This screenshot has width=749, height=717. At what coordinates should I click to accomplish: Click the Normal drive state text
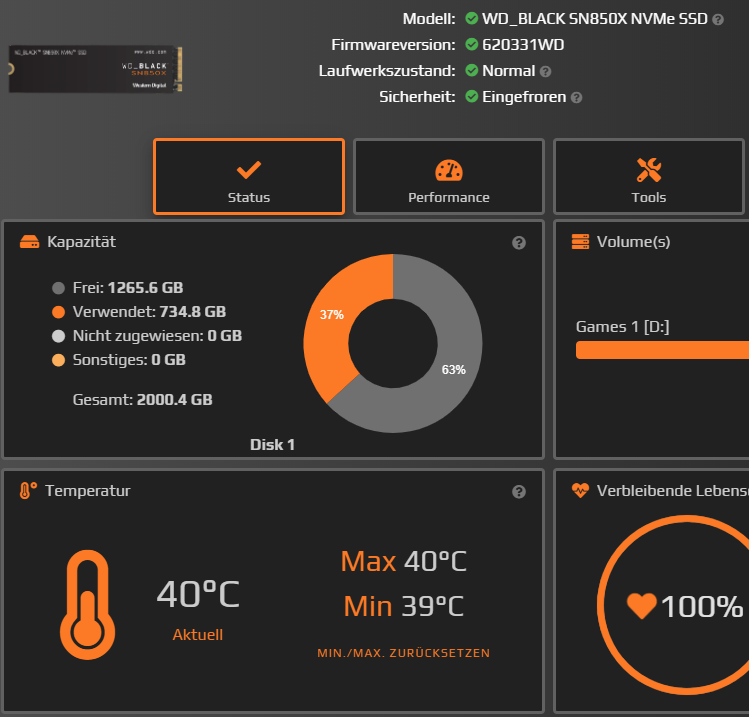point(509,71)
